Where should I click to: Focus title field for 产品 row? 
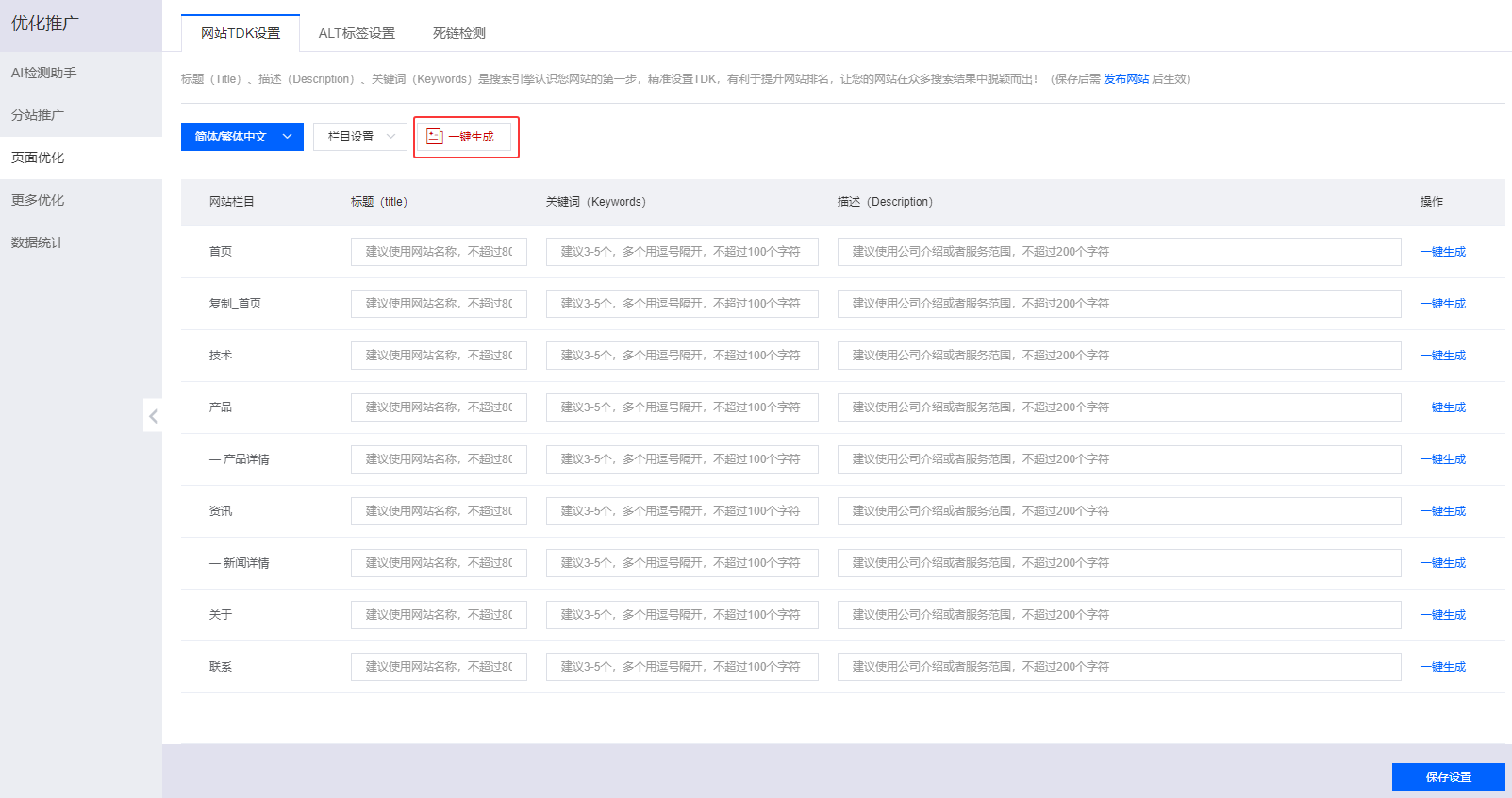439,407
